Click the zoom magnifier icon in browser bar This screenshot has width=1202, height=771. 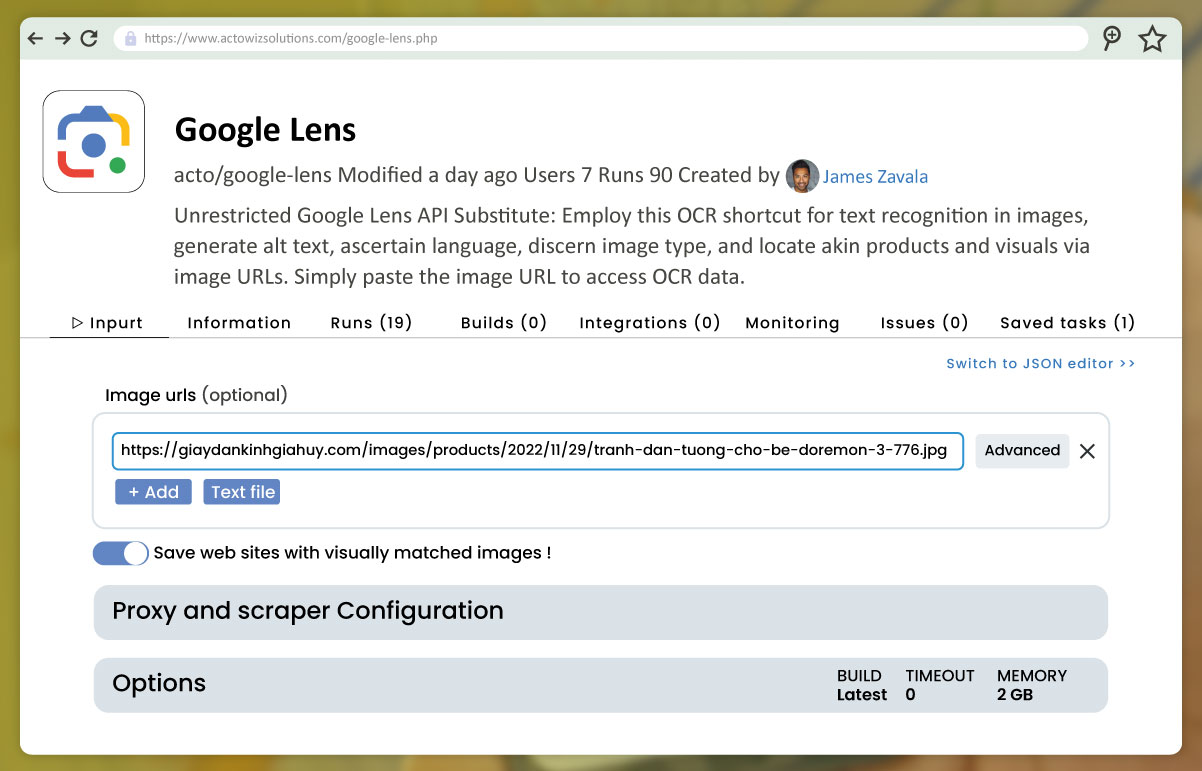pyautogui.click(x=1111, y=38)
